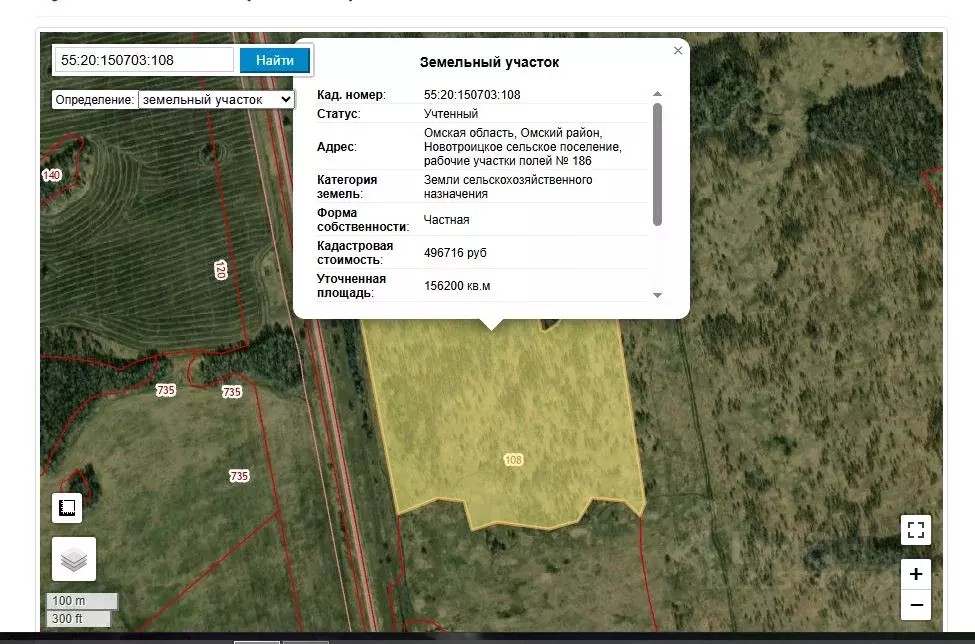
Task: Click the parcel label 140 on the map
Action: pyautogui.click(x=51, y=176)
